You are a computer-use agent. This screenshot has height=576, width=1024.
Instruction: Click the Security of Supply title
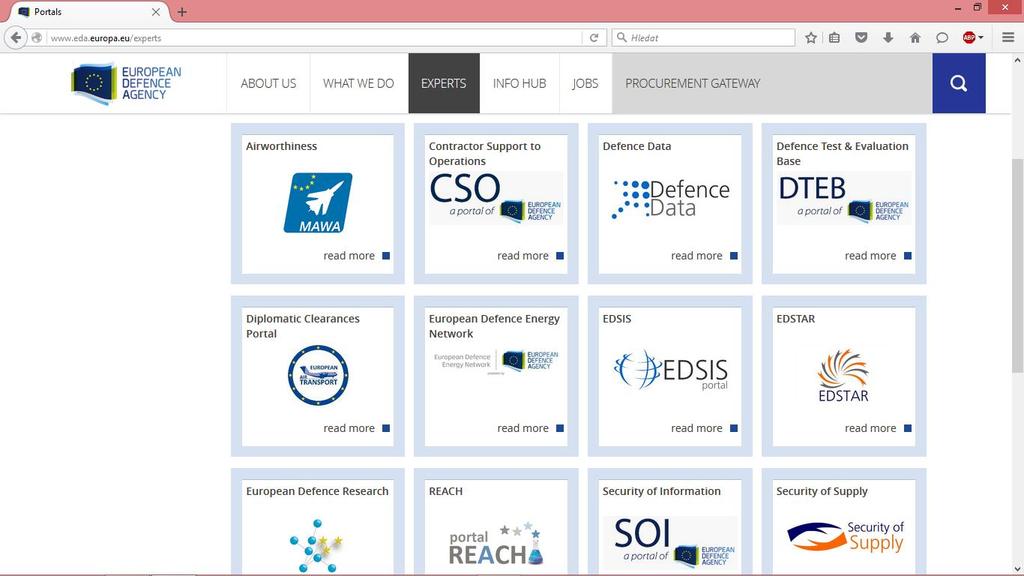click(x=822, y=491)
